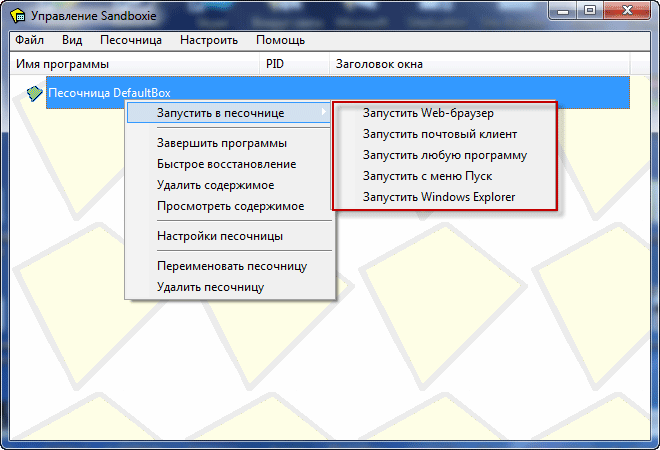Screen dimensions: 660x450
Task: Open the Песочница menu
Action: (131, 40)
